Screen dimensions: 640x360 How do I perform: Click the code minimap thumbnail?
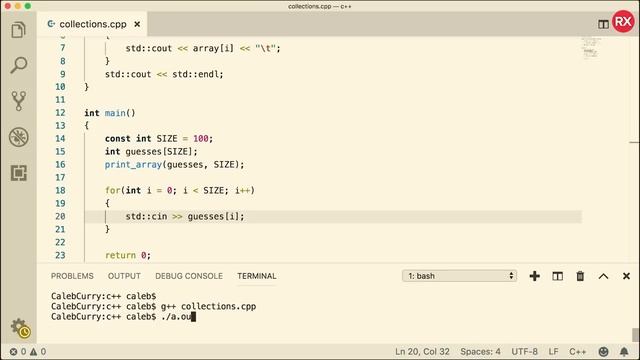point(591,48)
